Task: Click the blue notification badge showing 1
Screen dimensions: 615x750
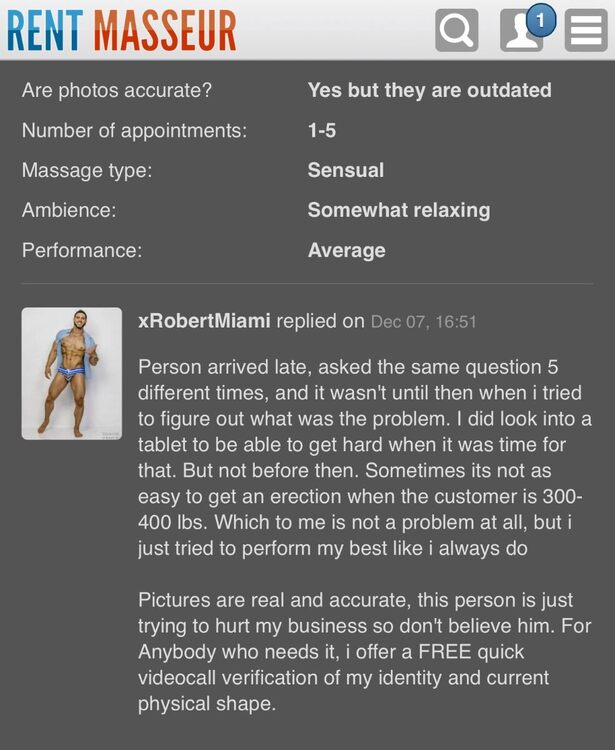Action: pos(540,19)
